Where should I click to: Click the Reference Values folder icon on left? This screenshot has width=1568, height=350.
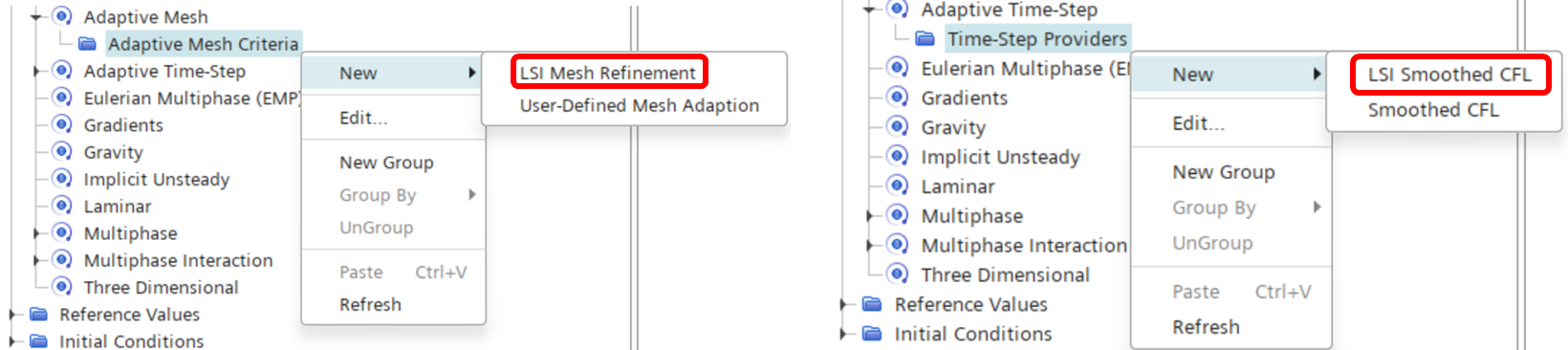[38, 314]
